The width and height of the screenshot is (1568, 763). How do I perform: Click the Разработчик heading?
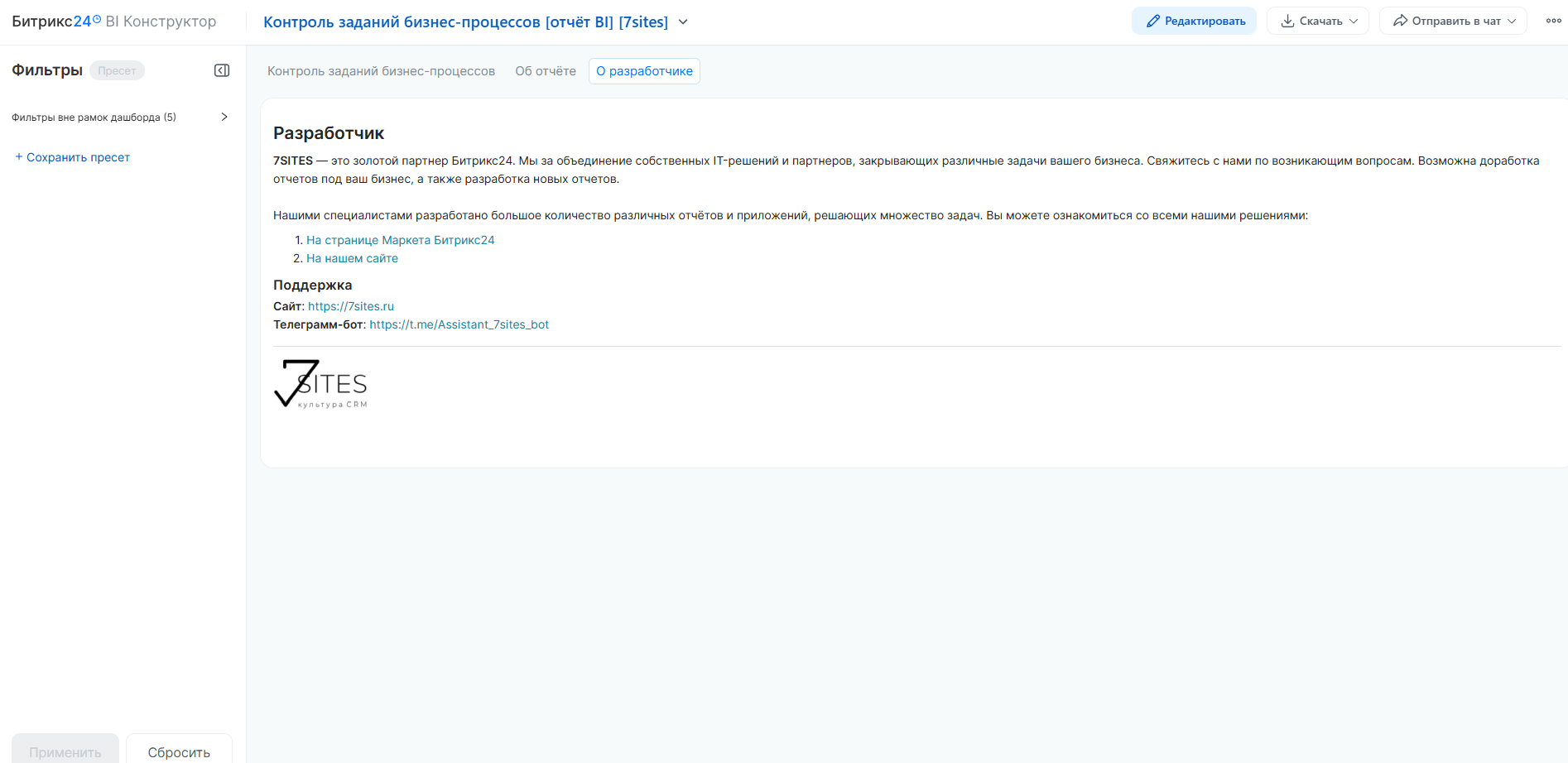(x=329, y=133)
